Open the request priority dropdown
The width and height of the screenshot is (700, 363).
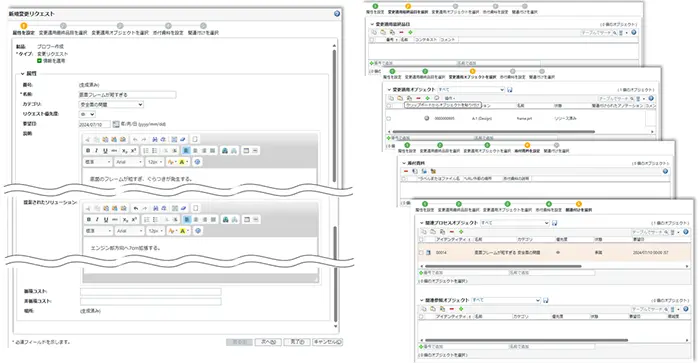[87, 114]
